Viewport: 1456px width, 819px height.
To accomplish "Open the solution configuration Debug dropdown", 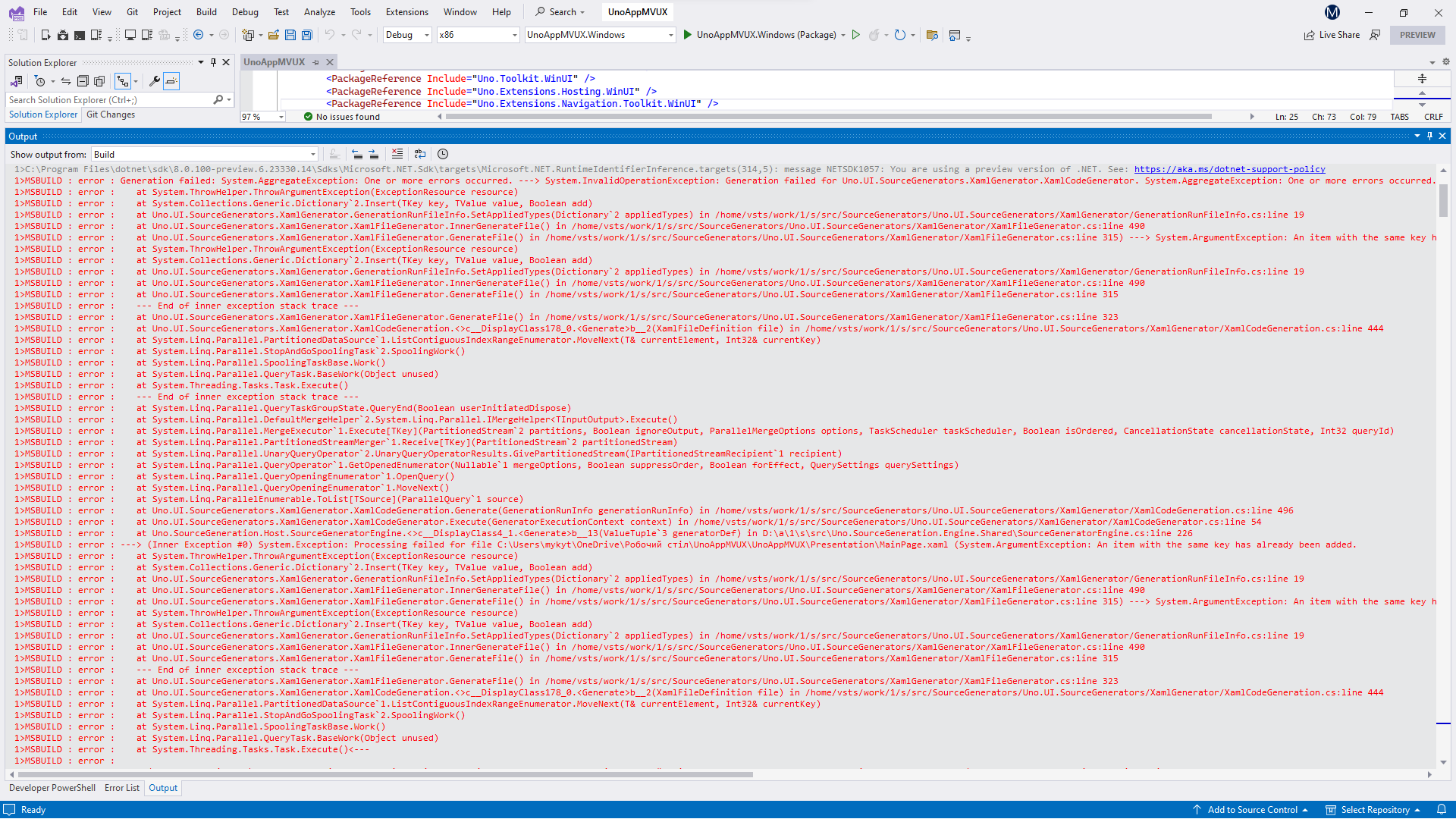I will [x=406, y=35].
